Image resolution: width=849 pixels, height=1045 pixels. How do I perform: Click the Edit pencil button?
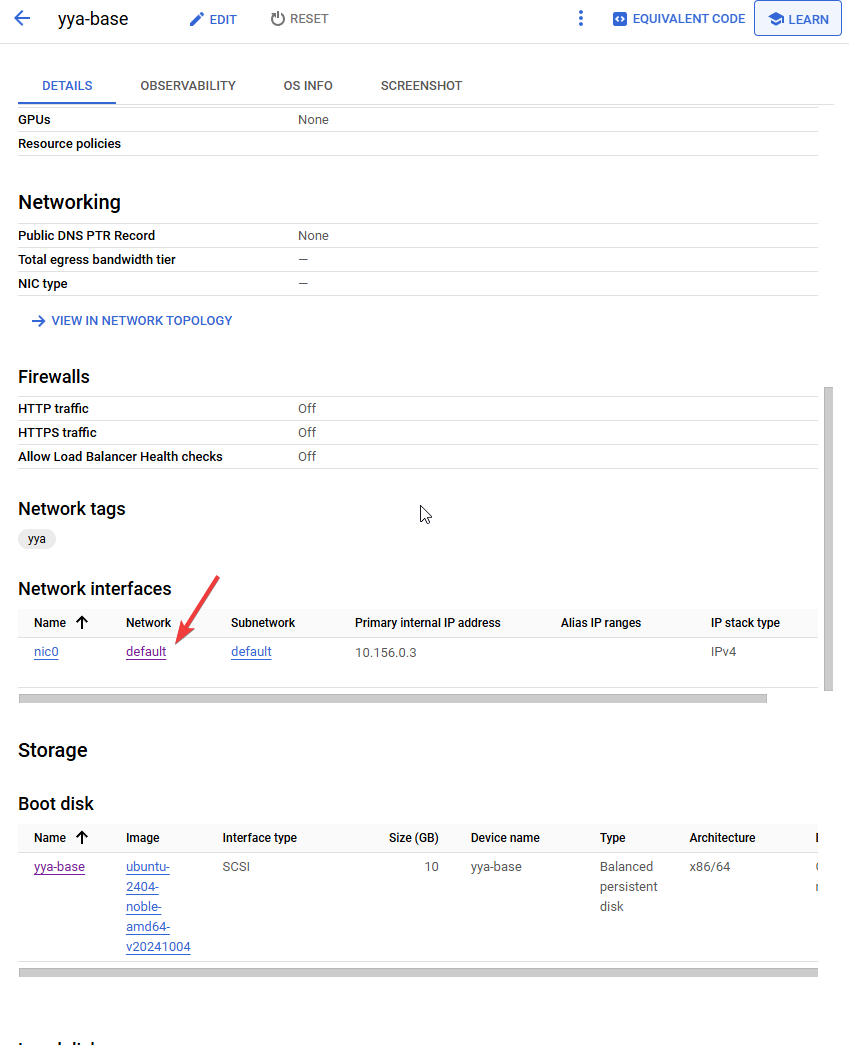(x=213, y=19)
